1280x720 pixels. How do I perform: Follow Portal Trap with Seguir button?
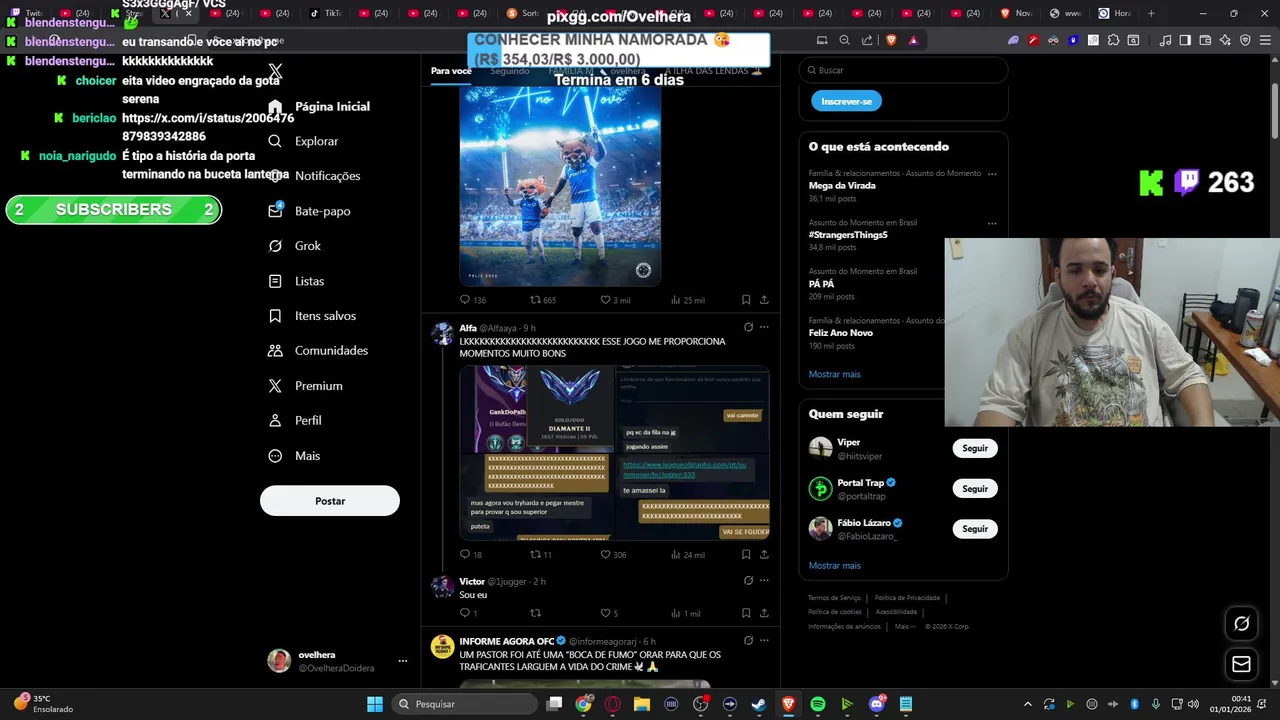[975, 489]
